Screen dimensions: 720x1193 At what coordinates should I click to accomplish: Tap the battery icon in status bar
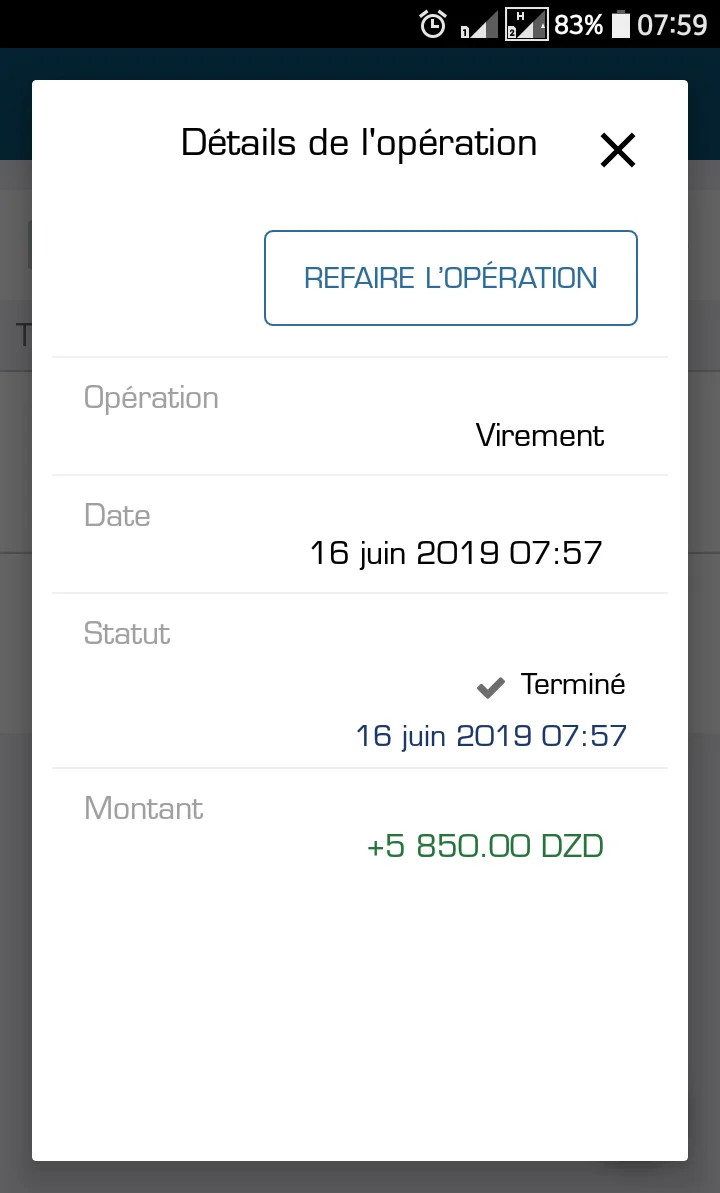pyautogui.click(x=621, y=24)
